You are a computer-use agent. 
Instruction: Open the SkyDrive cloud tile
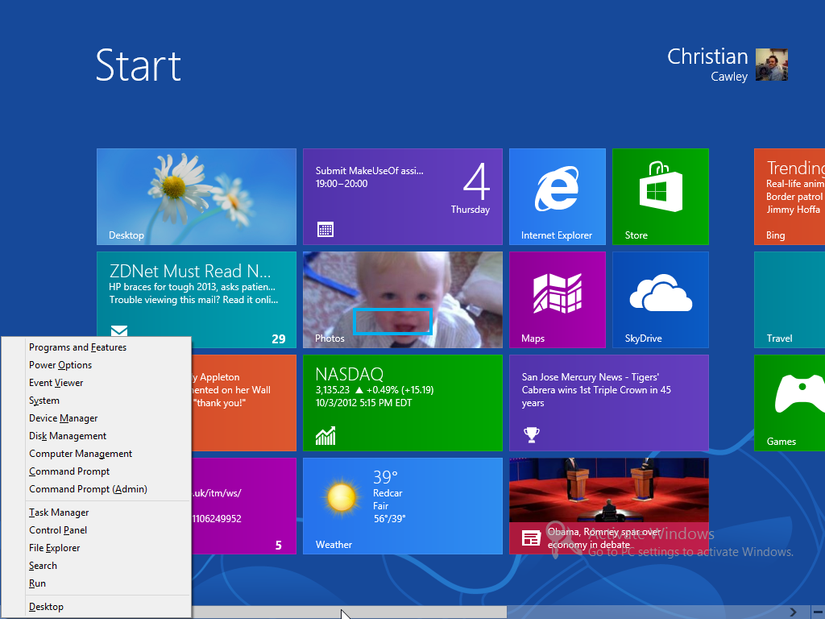(x=660, y=299)
